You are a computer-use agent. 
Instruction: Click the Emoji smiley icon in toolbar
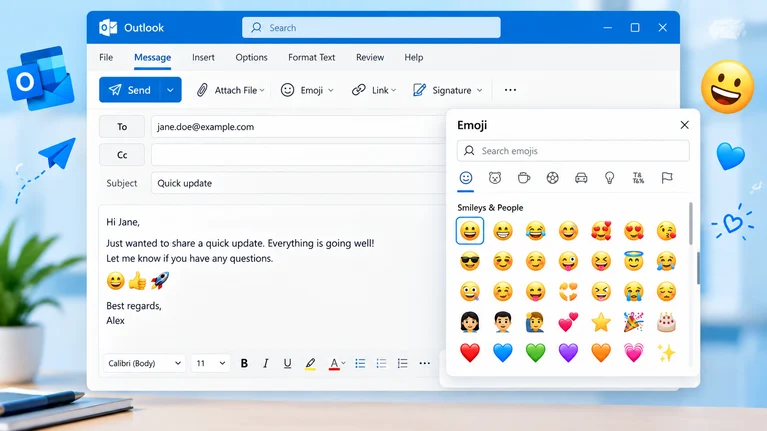click(x=288, y=90)
